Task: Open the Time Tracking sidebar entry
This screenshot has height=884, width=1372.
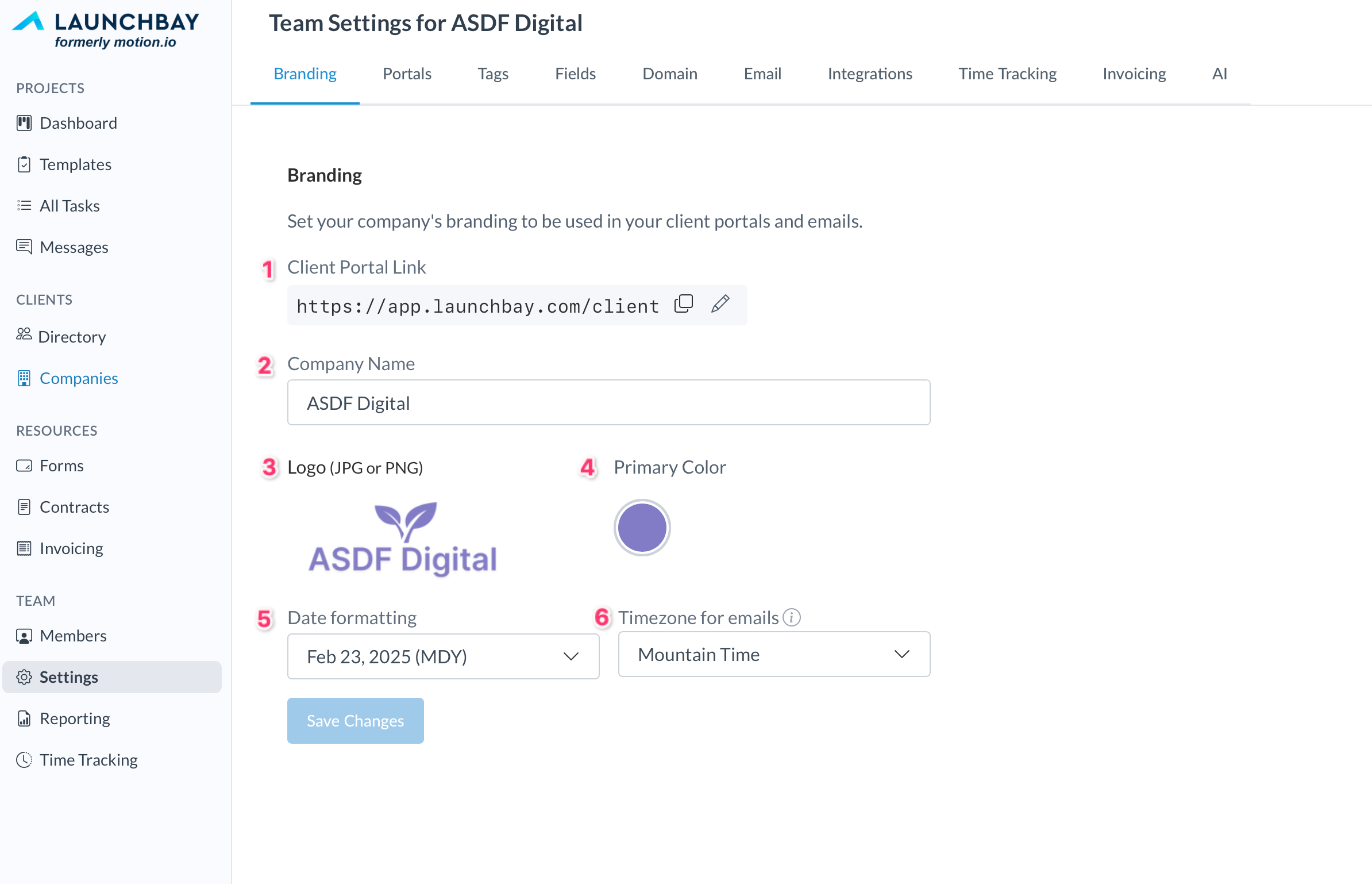Action: [88, 760]
